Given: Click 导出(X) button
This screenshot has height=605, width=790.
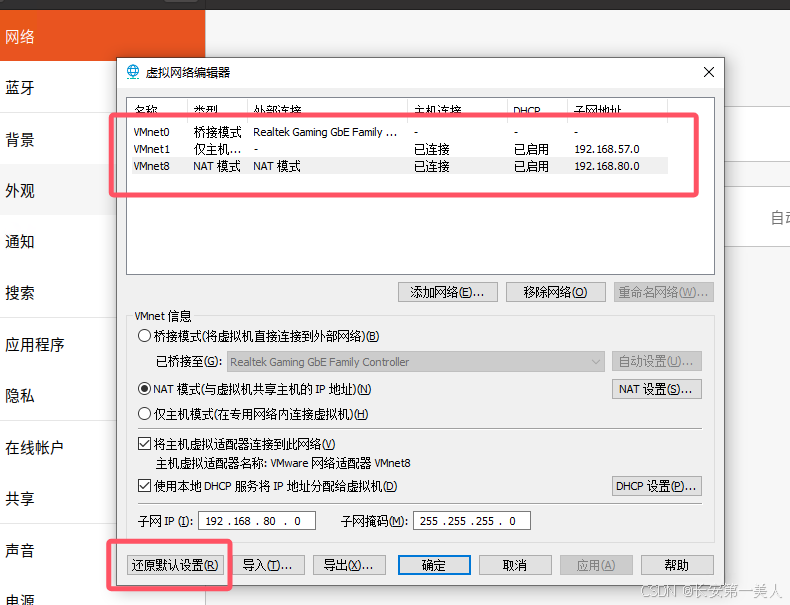Looking at the screenshot, I should (349, 565).
